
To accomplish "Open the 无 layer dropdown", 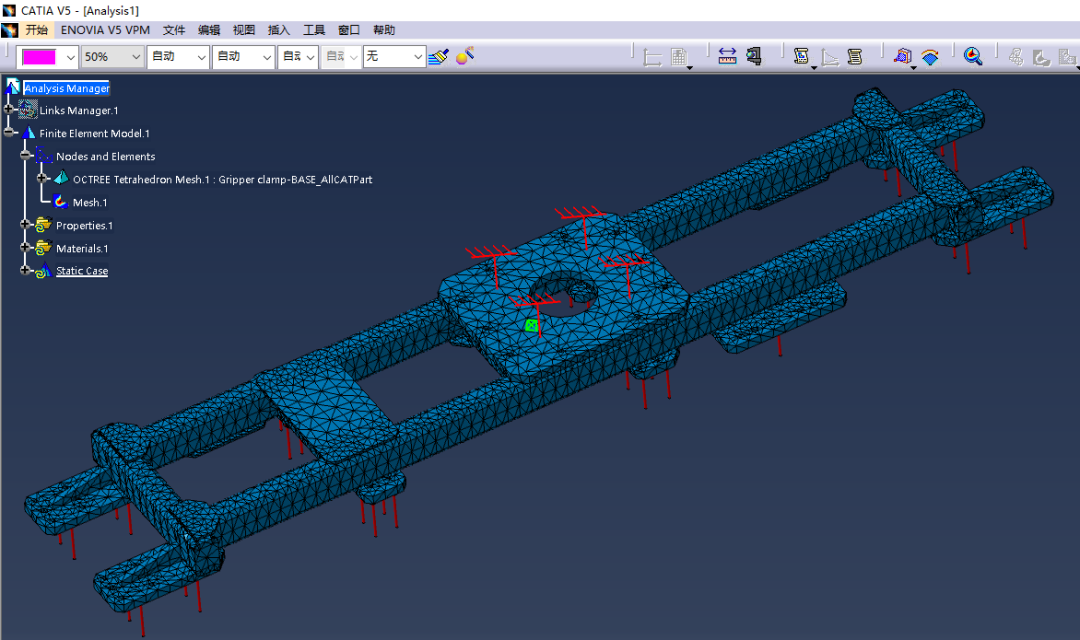I will pos(419,57).
